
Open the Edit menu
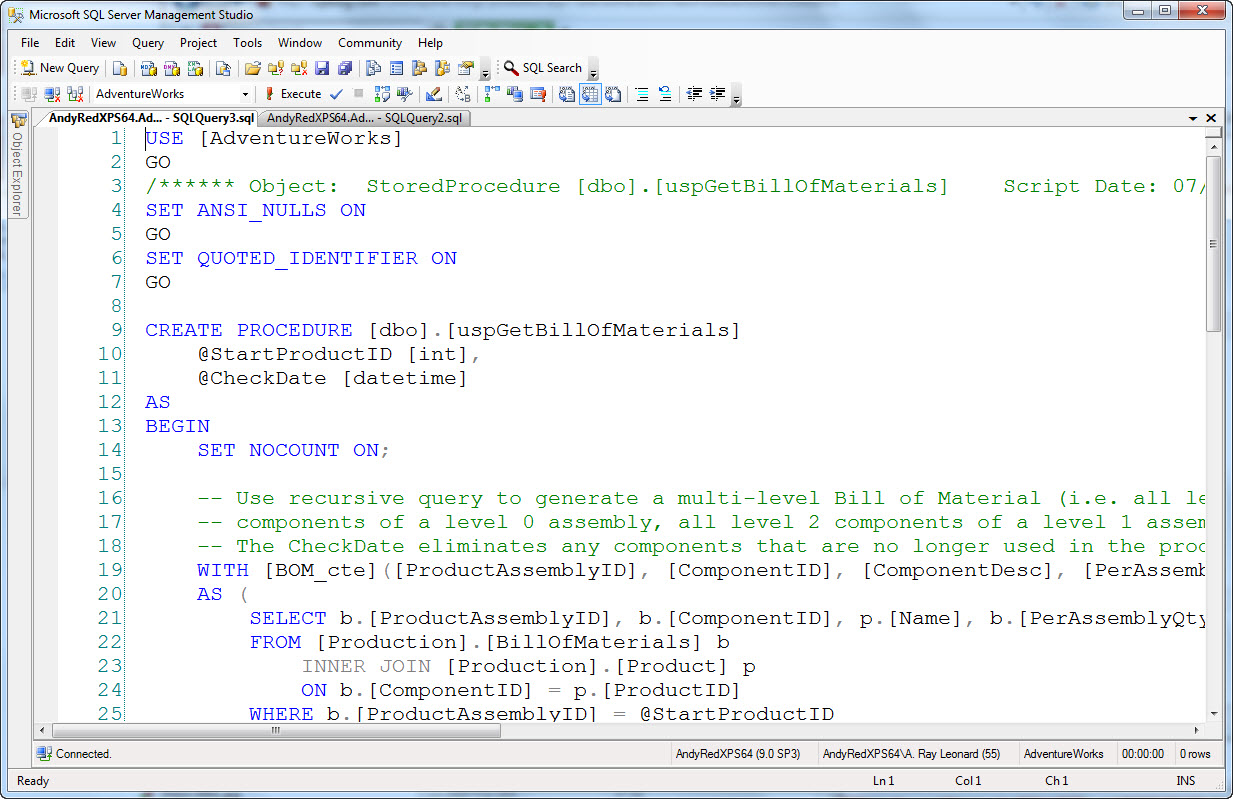[65, 43]
